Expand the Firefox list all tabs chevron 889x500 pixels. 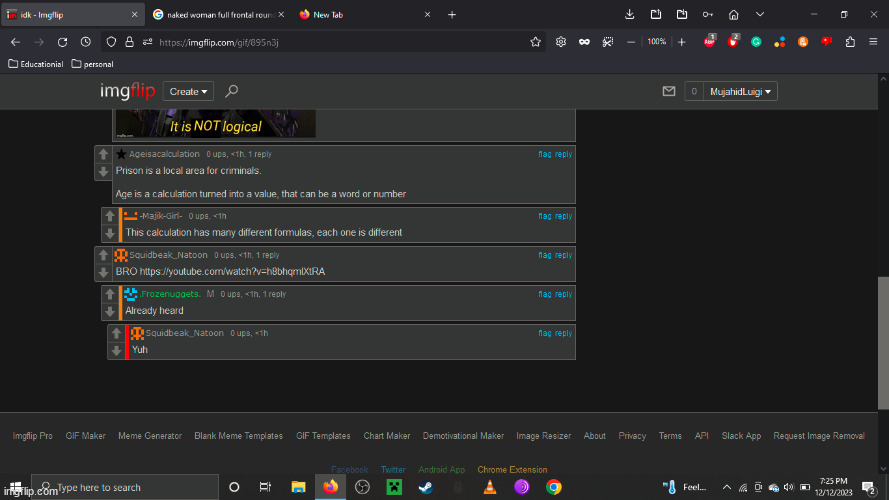[x=760, y=15]
